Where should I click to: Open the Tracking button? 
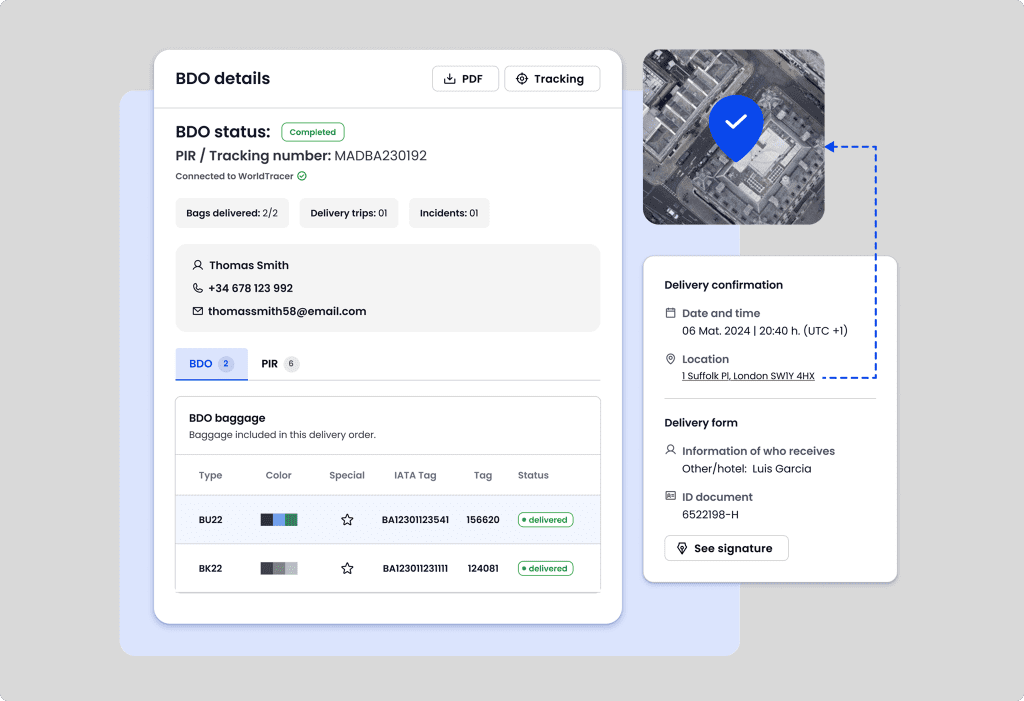[551, 79]
